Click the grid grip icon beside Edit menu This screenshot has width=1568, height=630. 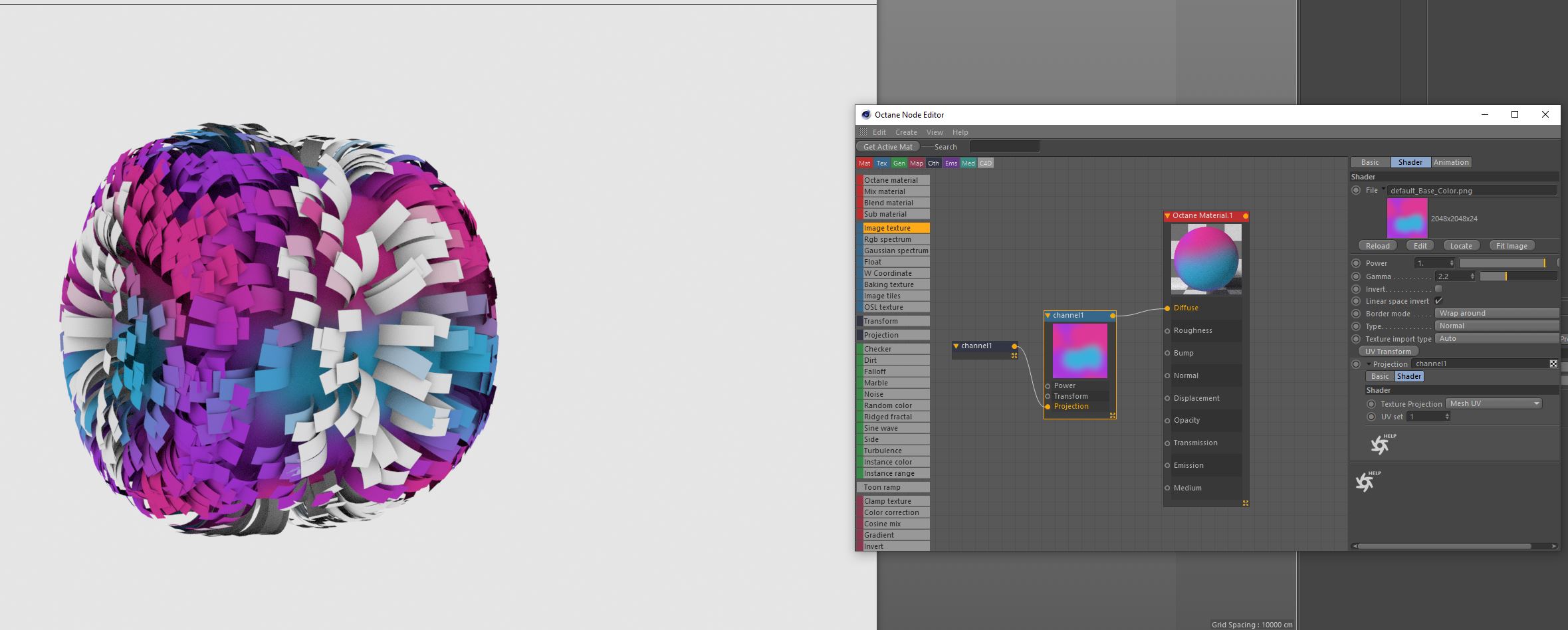pos(863,132)
